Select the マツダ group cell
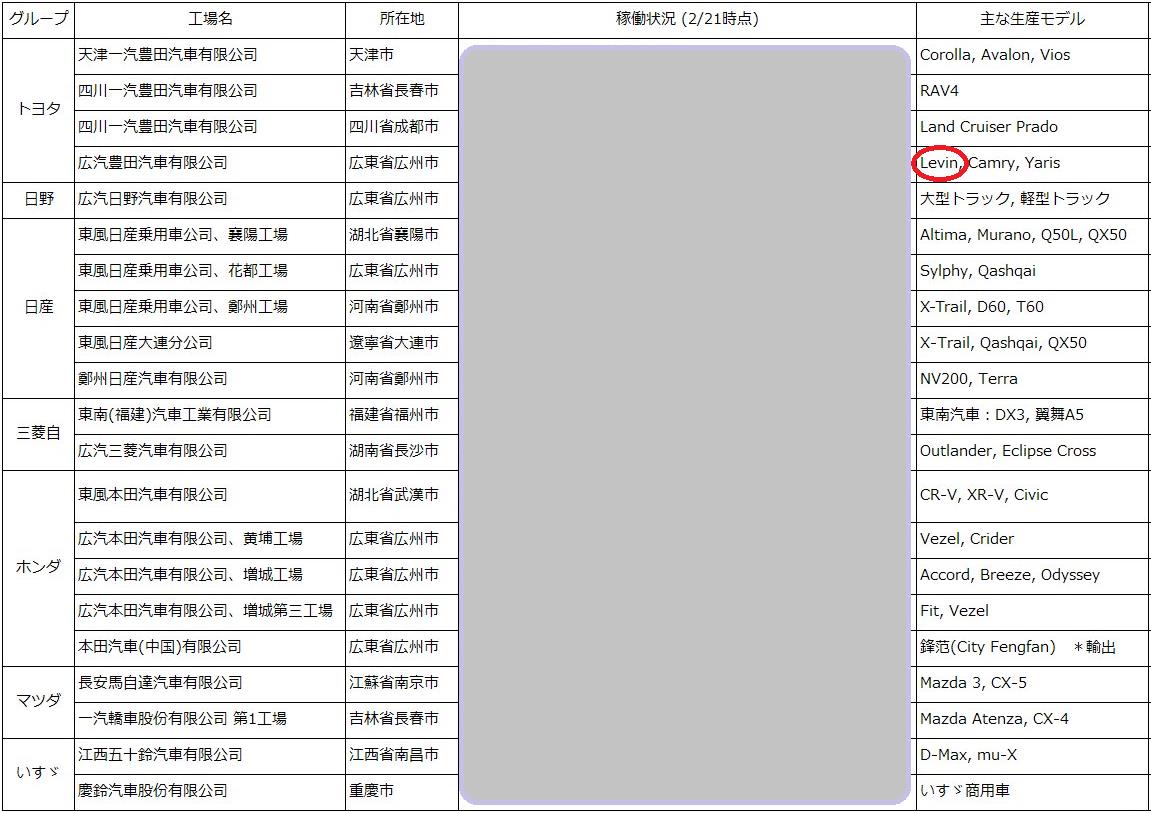1151x813 pixels. pyautogui.click(x=38, y=702)
